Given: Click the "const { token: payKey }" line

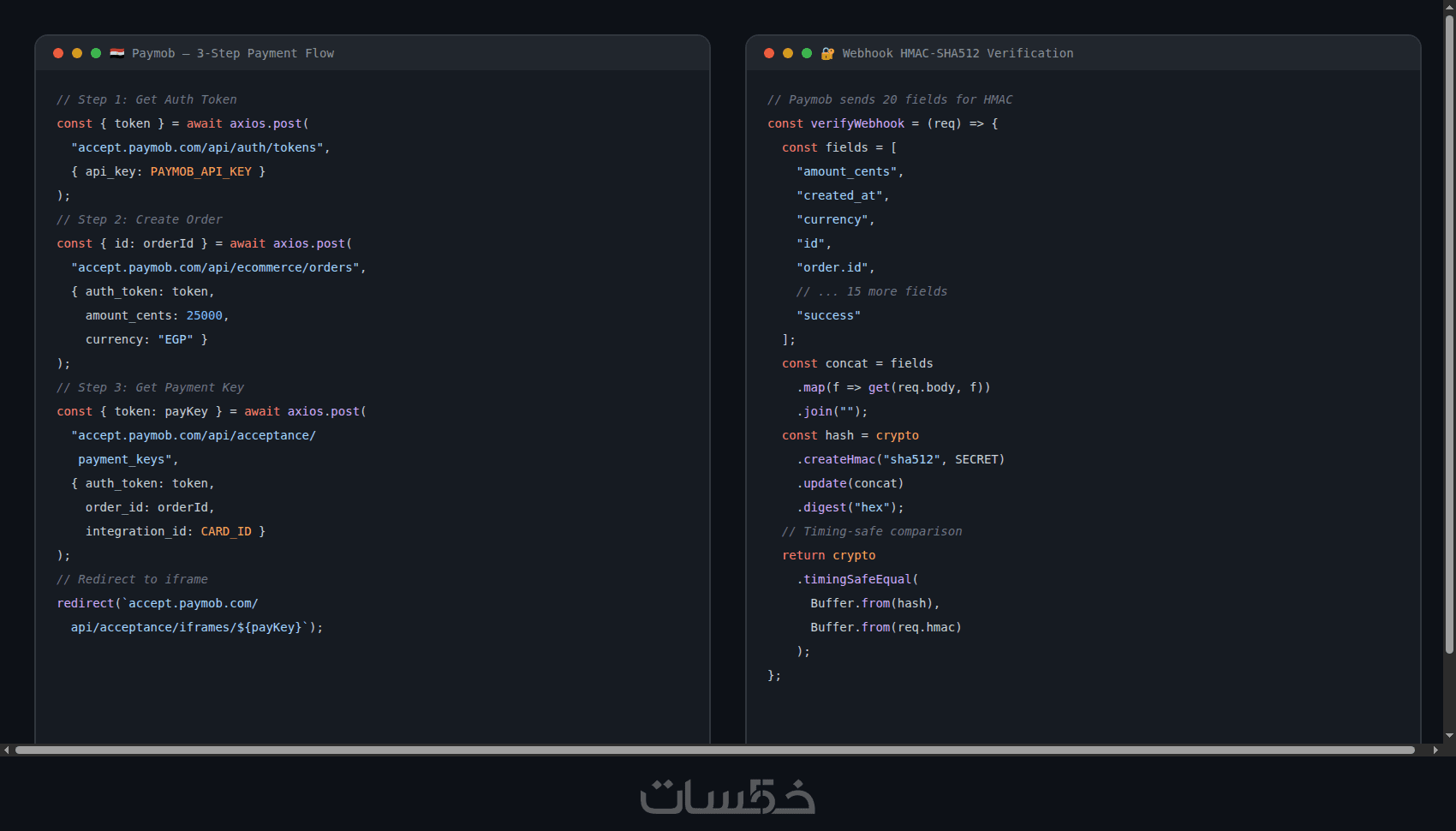Looking at the screenshot, I should pyautogui.click(x=212, y=411).
